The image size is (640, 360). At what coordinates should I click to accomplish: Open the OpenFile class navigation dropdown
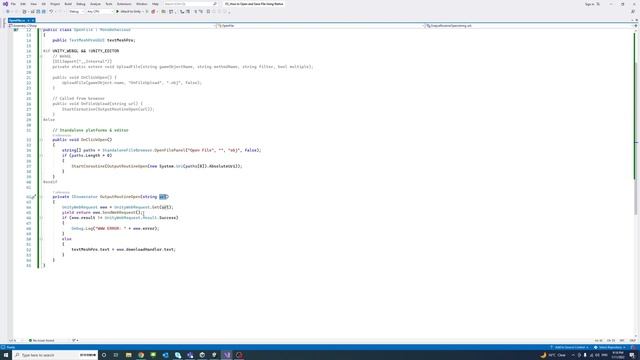(320, 26)
